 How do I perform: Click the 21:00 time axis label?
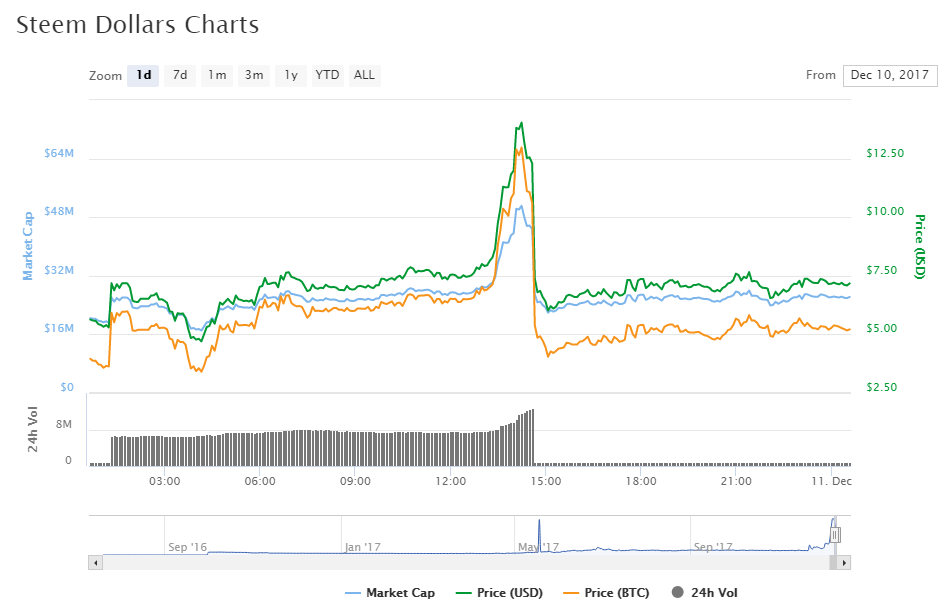pyautogui.click(x=737, y=481)
